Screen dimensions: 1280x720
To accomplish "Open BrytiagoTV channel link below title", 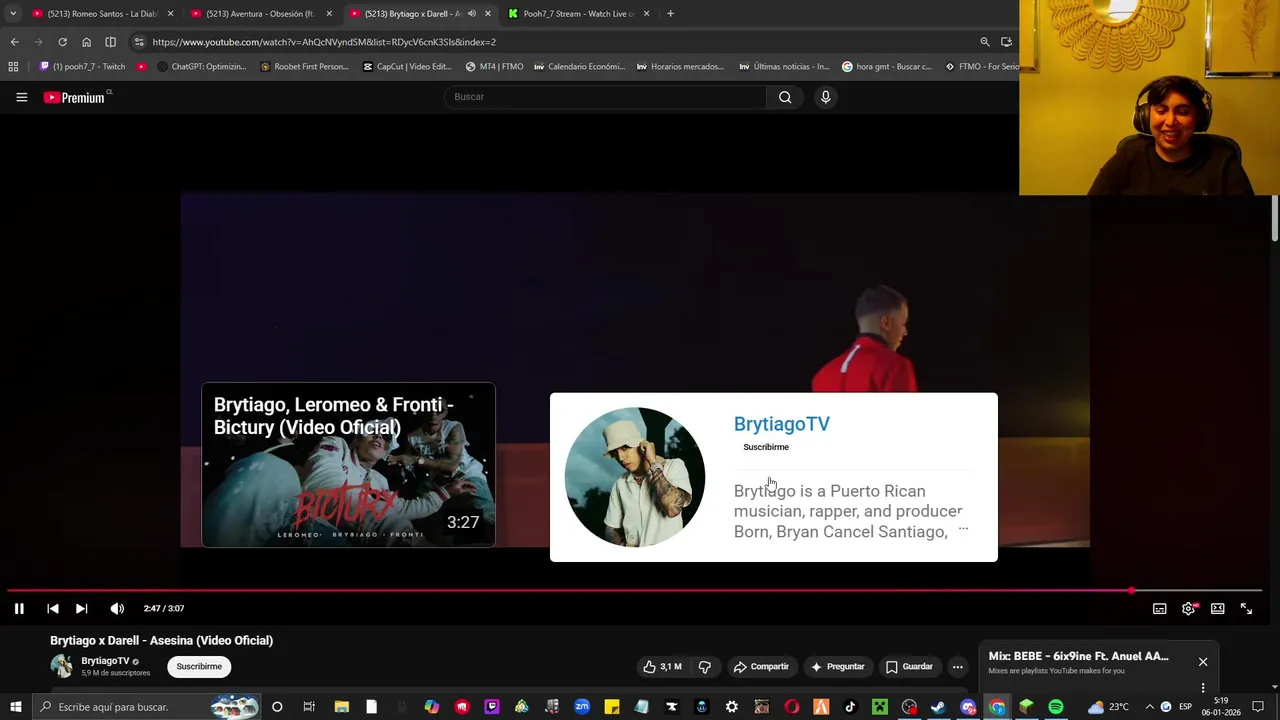I will click(105, 661).
